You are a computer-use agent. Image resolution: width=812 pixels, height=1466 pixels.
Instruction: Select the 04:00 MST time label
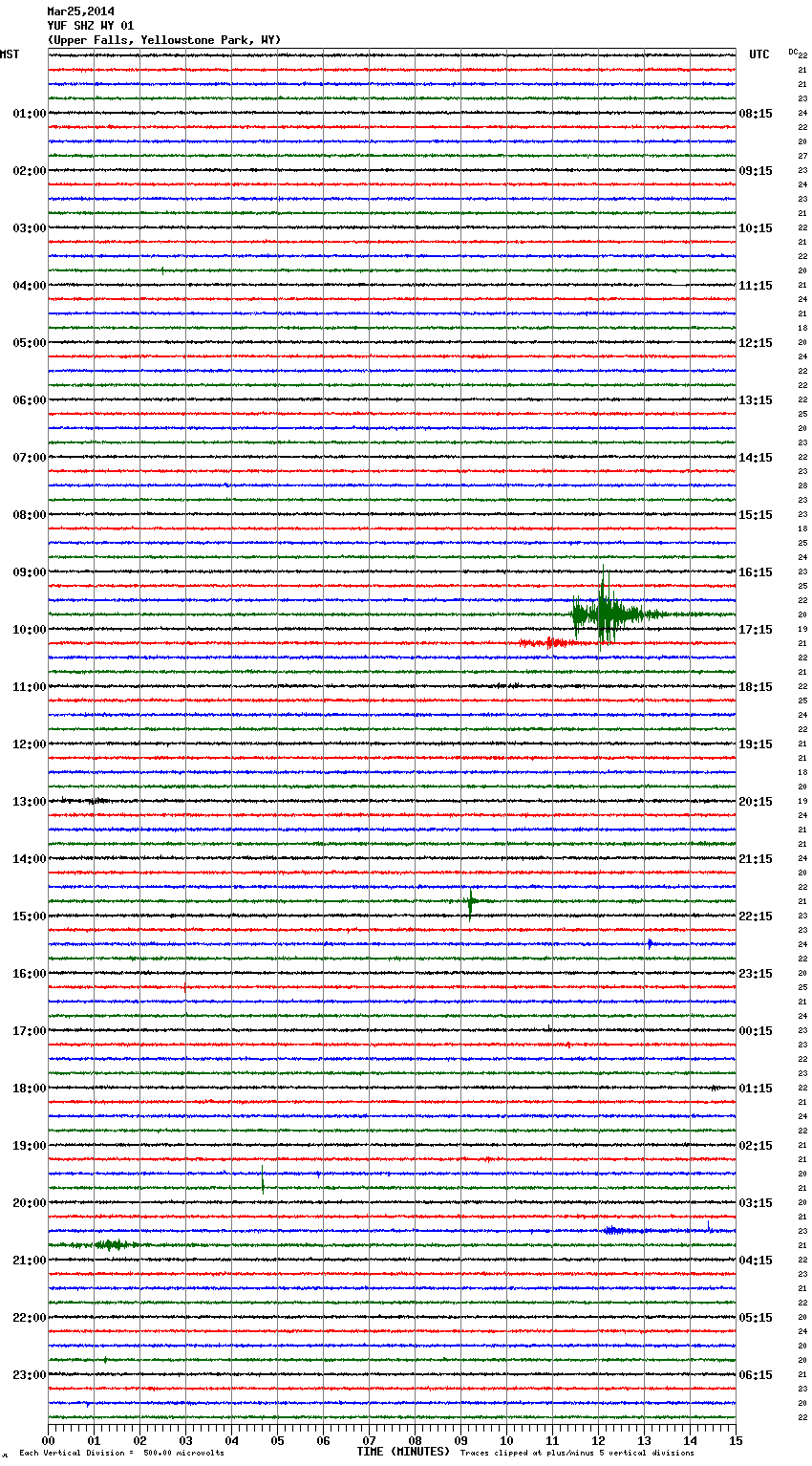(x=30, y=286)
